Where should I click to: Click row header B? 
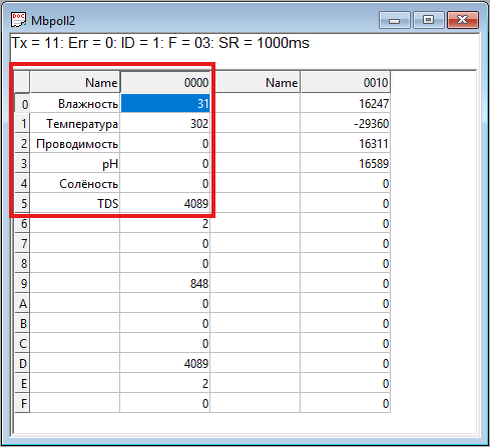coord(23,323)
